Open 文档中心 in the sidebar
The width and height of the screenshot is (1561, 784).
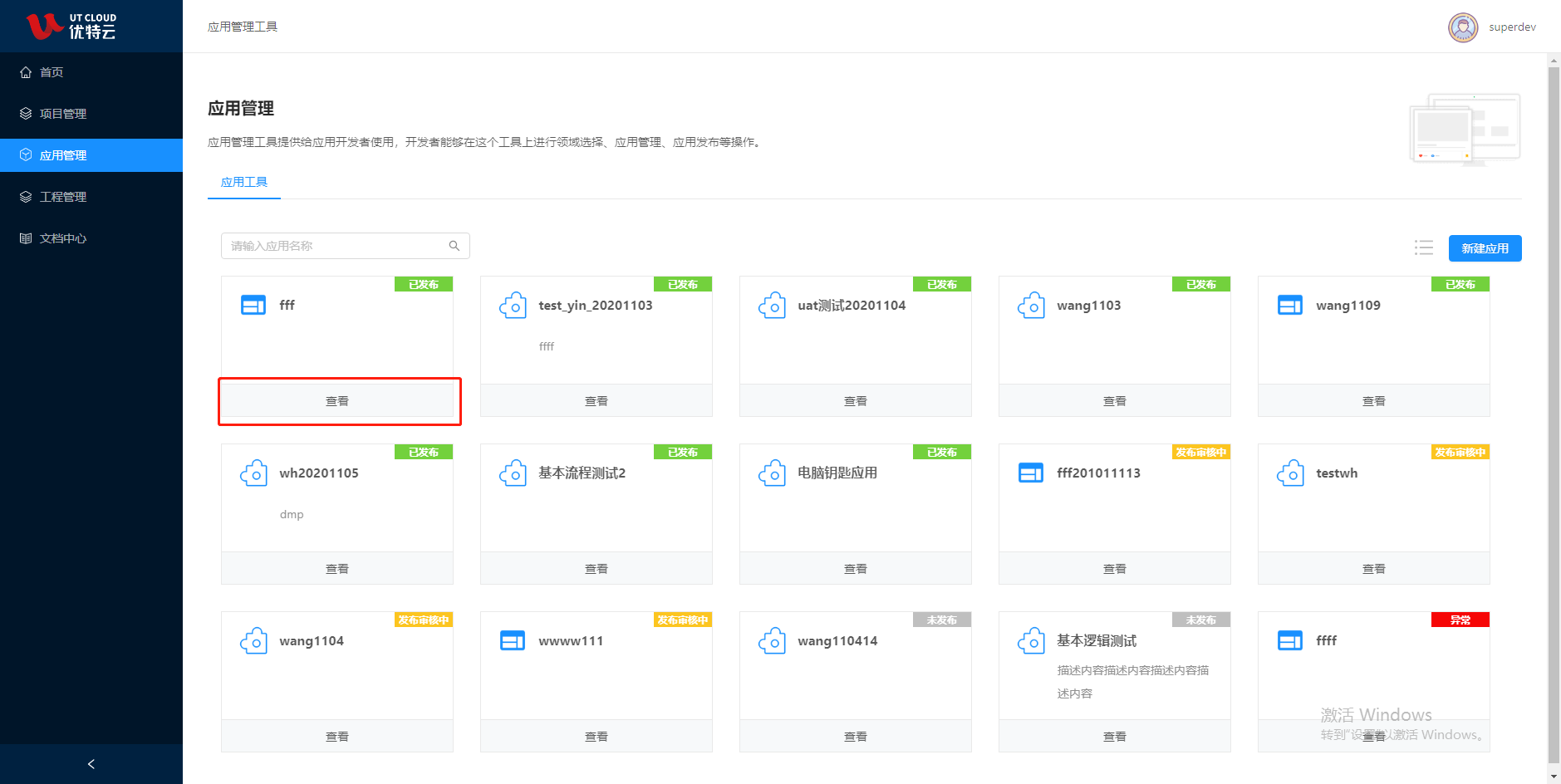(91, 238)
